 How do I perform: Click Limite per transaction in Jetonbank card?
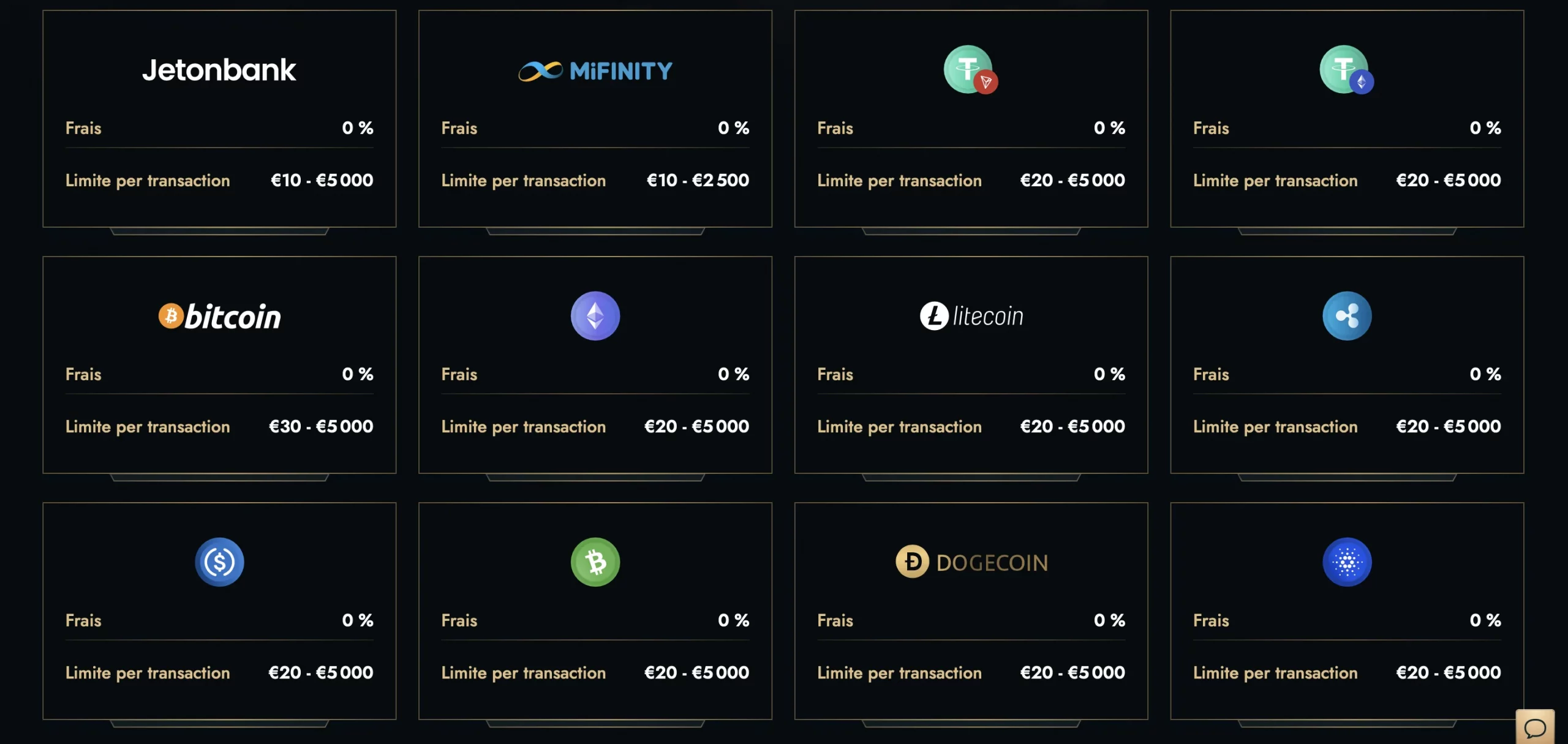click(x=148, y=181)
